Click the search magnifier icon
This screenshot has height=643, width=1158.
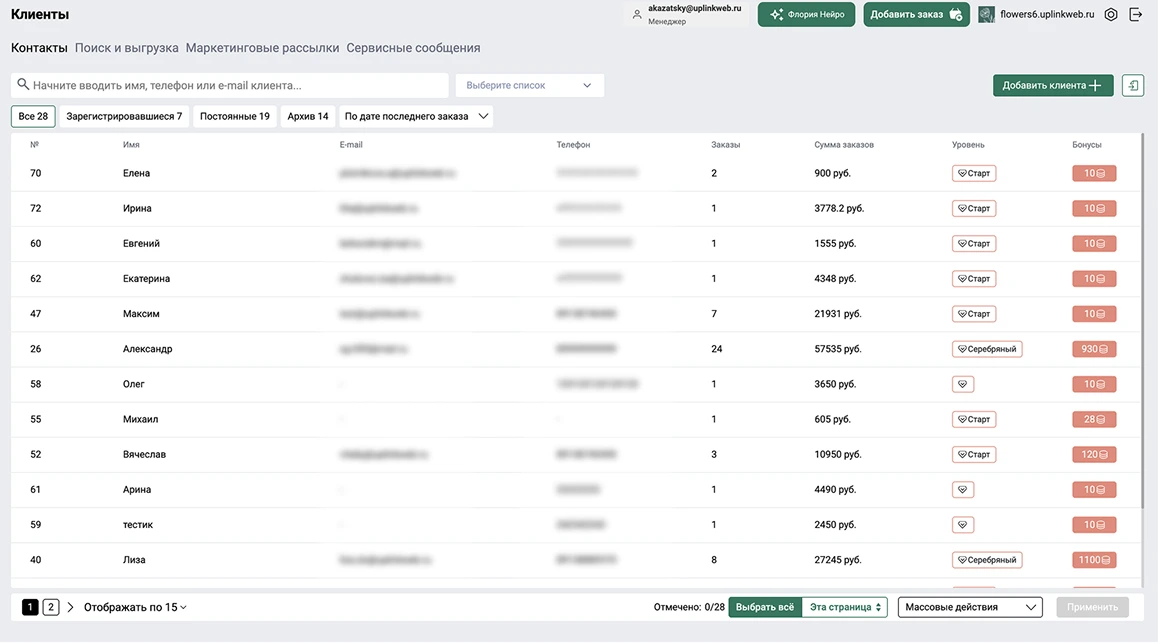[x=23, y=85]
